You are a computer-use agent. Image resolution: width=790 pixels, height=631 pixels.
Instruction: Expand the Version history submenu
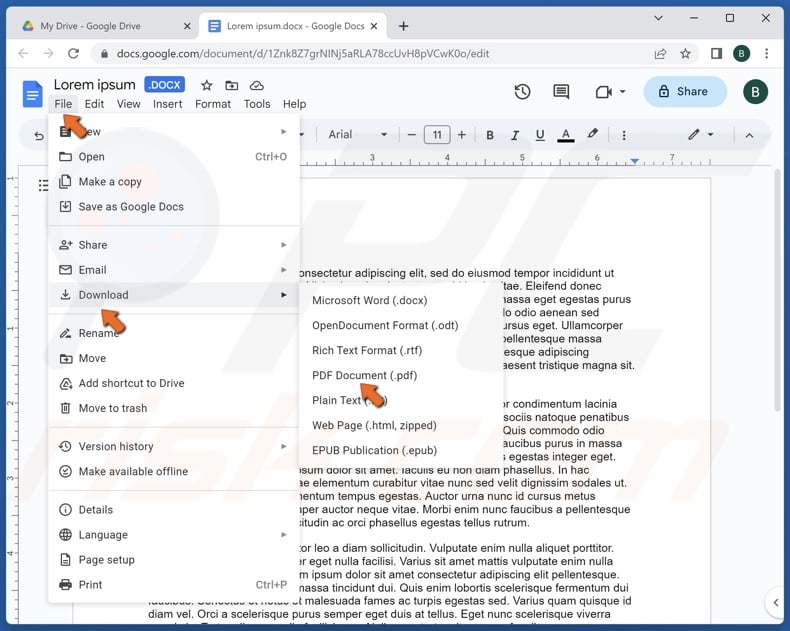click(174, 447)
